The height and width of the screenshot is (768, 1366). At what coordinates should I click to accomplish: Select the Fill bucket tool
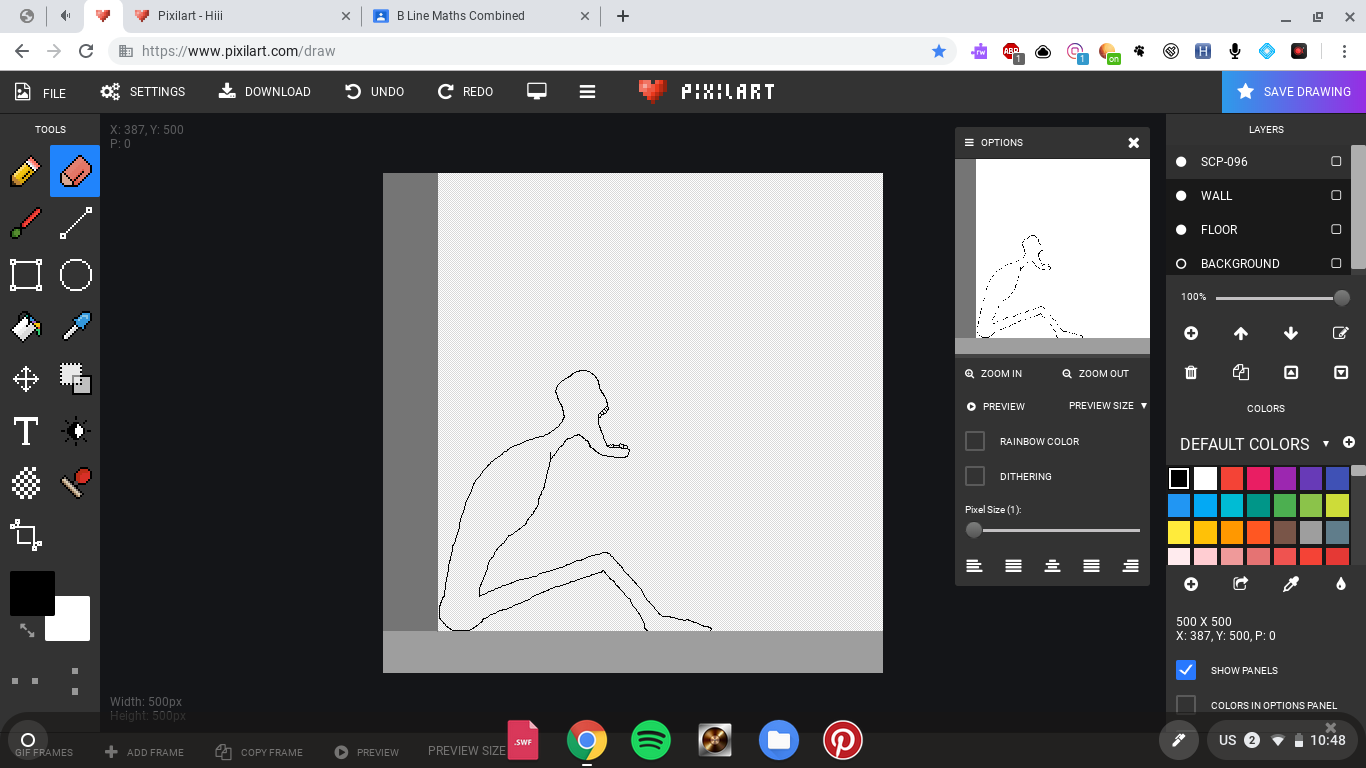25,327
